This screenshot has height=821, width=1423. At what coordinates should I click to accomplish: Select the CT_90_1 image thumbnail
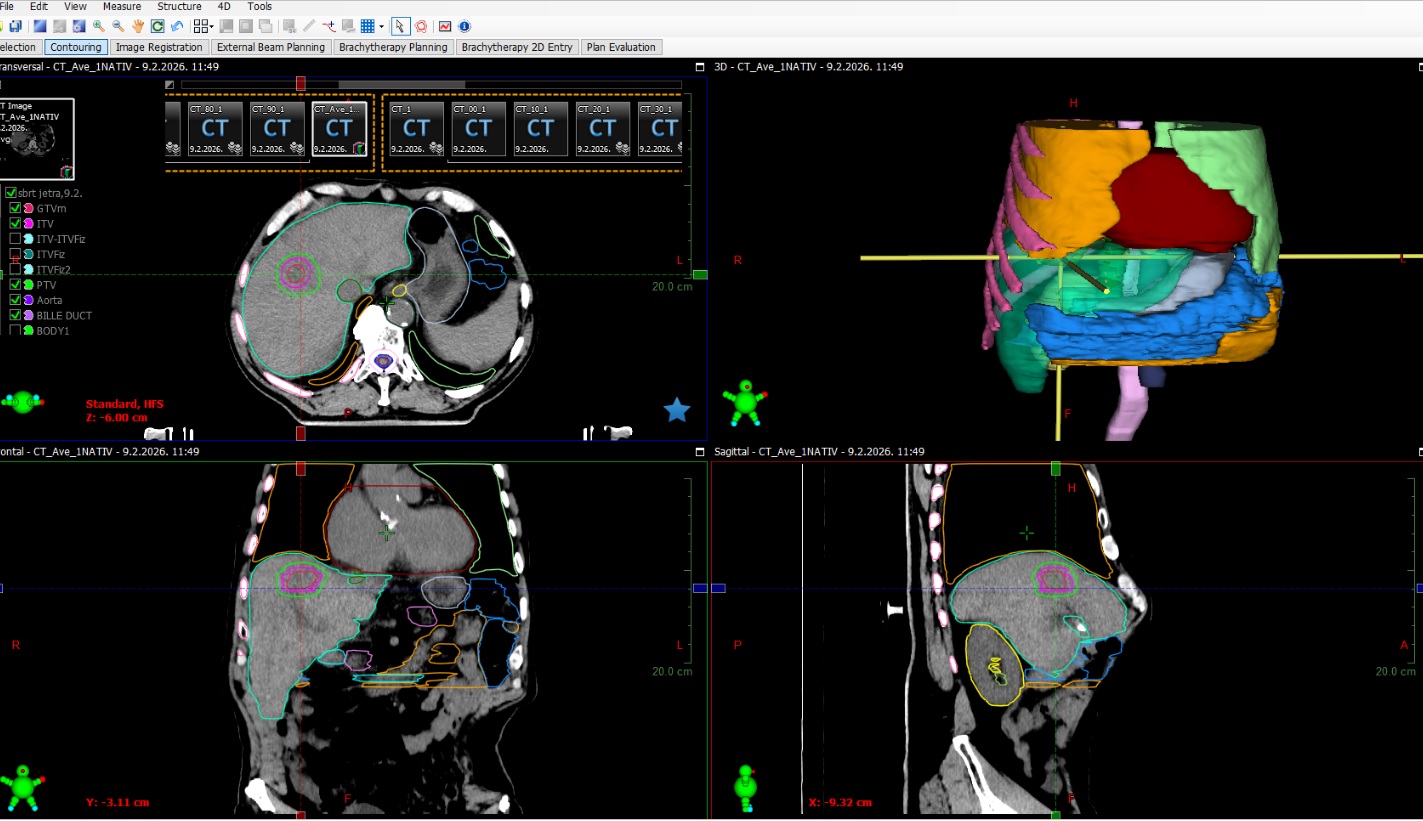(x=277, y=129)
